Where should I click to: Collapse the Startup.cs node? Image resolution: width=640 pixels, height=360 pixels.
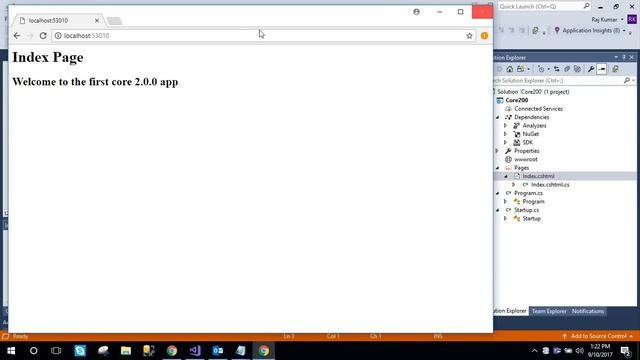498,210
